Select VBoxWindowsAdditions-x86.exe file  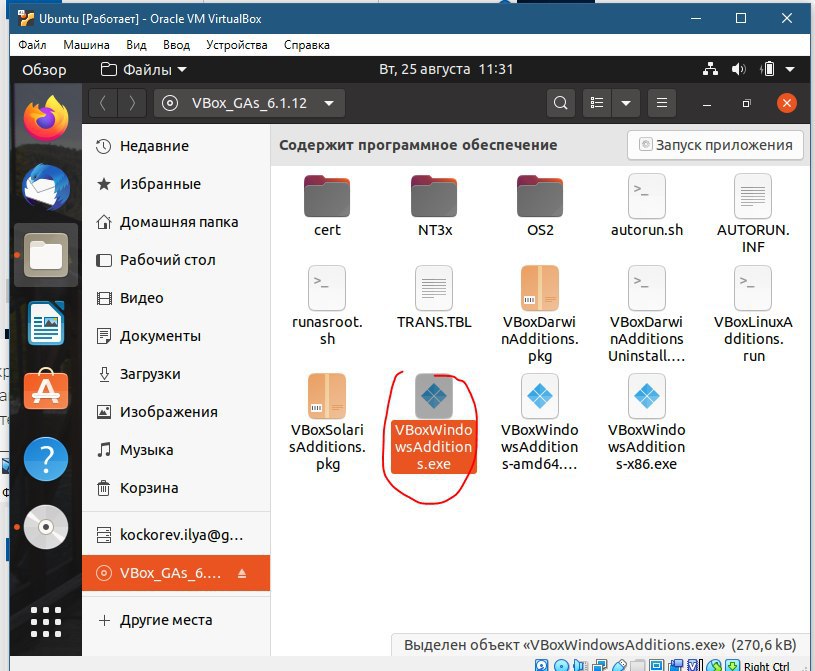pos(647,423)
